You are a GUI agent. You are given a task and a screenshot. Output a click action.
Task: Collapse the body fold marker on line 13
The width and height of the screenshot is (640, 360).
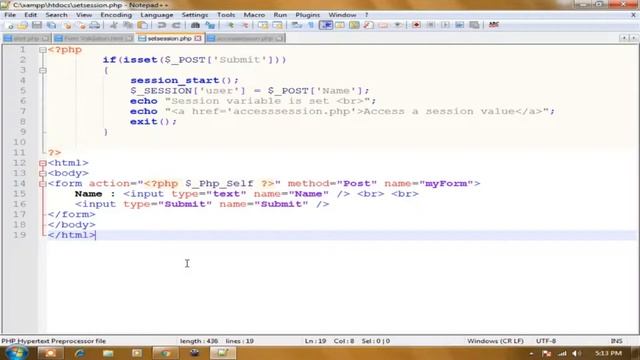click(x=42, y=173)
